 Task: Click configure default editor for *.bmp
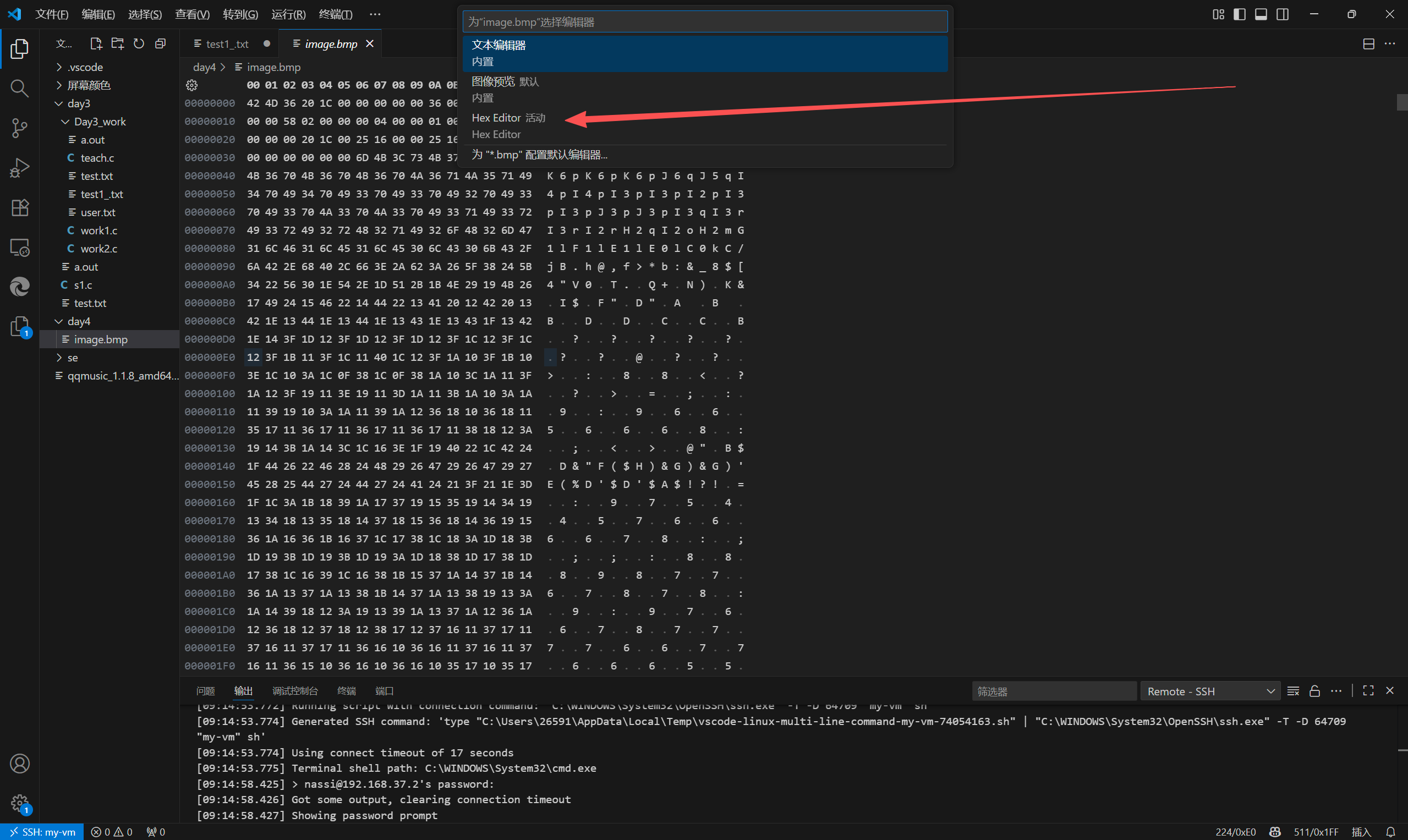tap(540, 155)
